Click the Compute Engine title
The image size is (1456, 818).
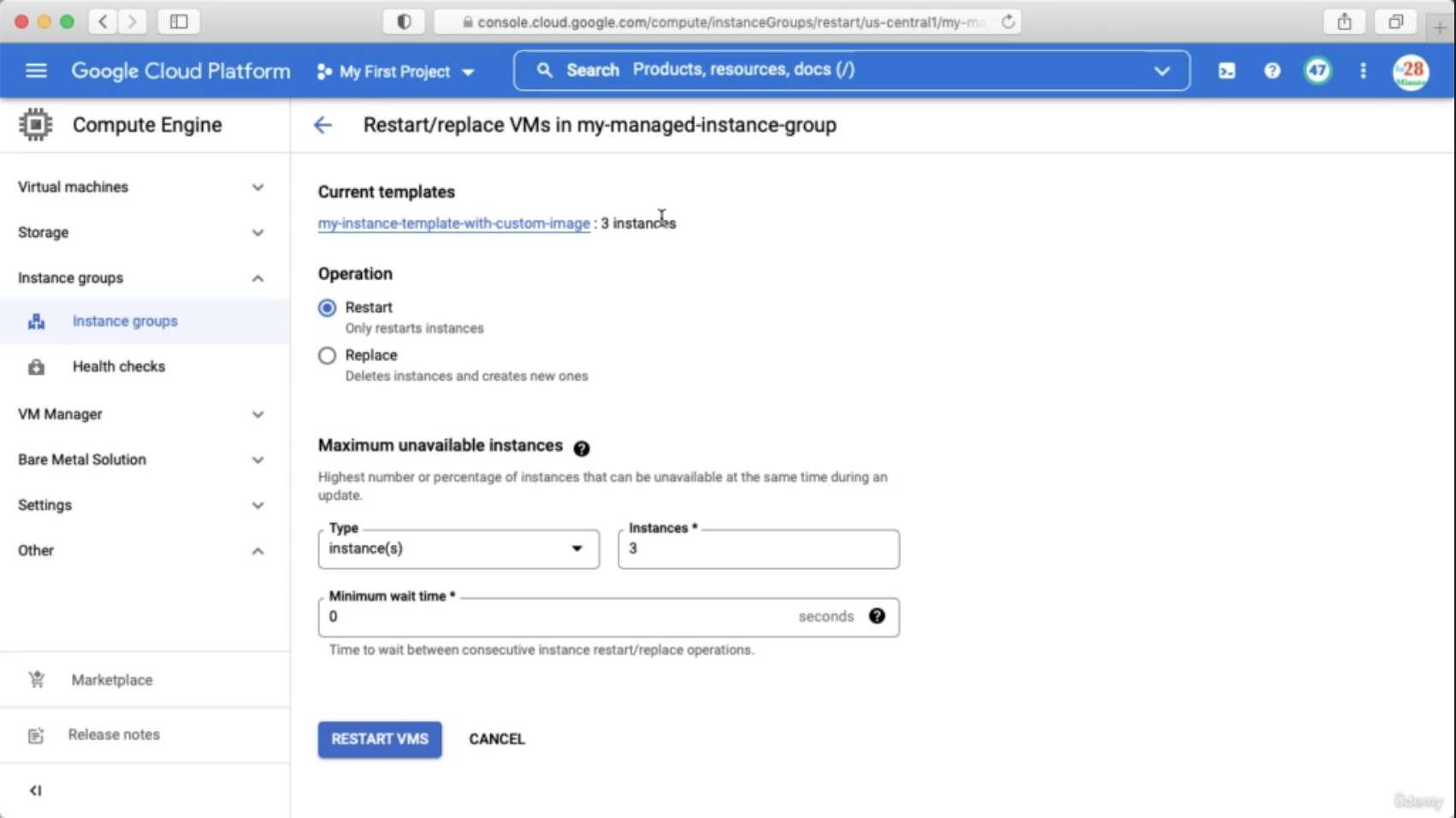(147, 125)
